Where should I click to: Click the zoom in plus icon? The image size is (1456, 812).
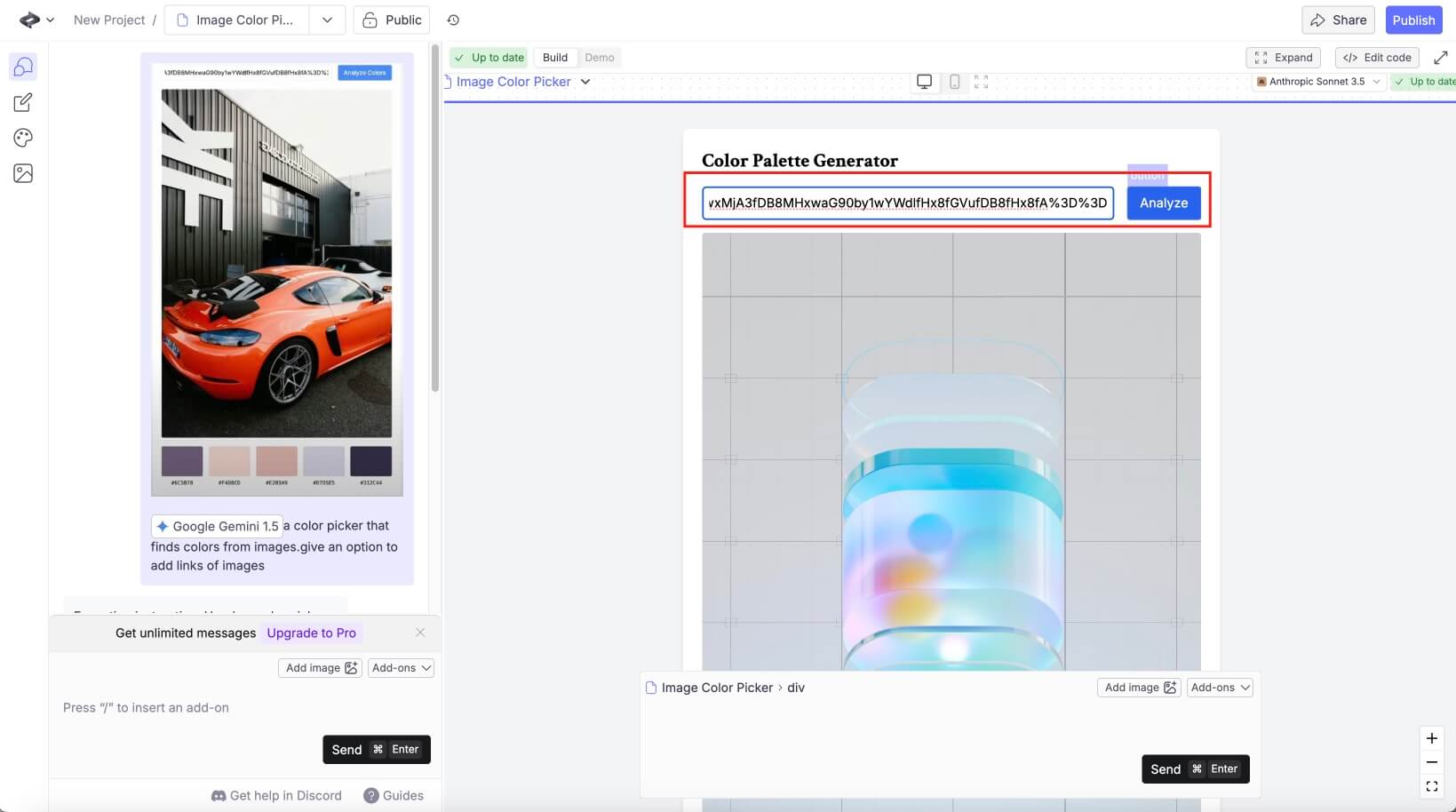pyautogui.click(x=1431, y=738)
